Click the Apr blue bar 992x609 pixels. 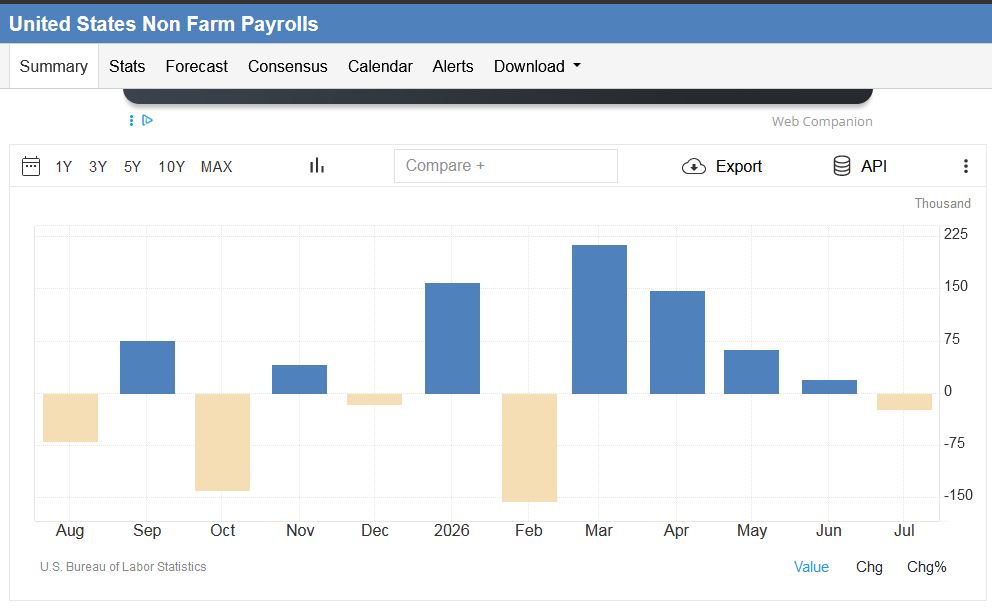tap(677, 343)
